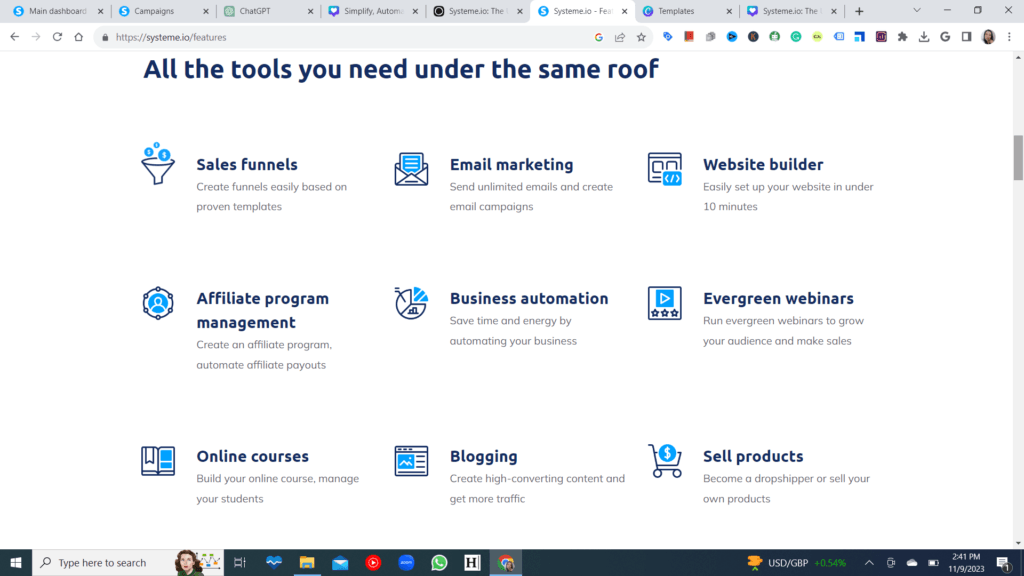Click the Affiliate program management icon
Viewport: 1024px width, 576px height.
click(158, 303)
